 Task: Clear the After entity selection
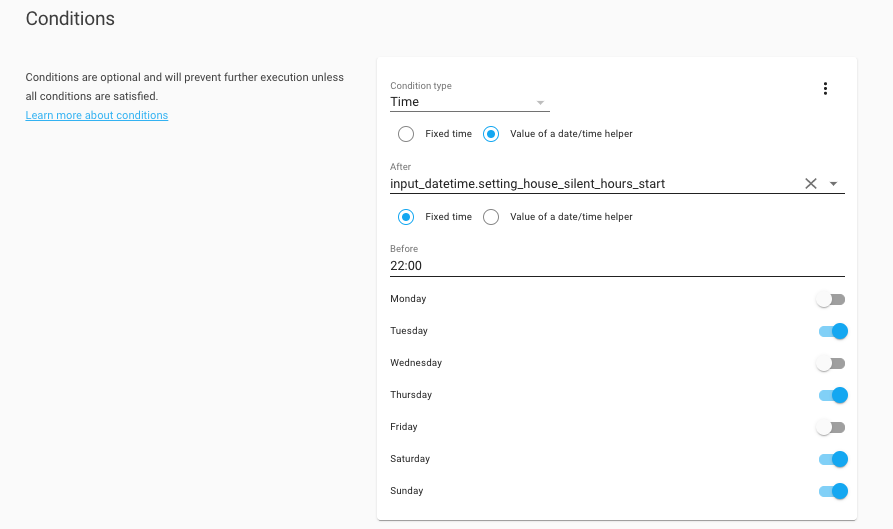811,184
